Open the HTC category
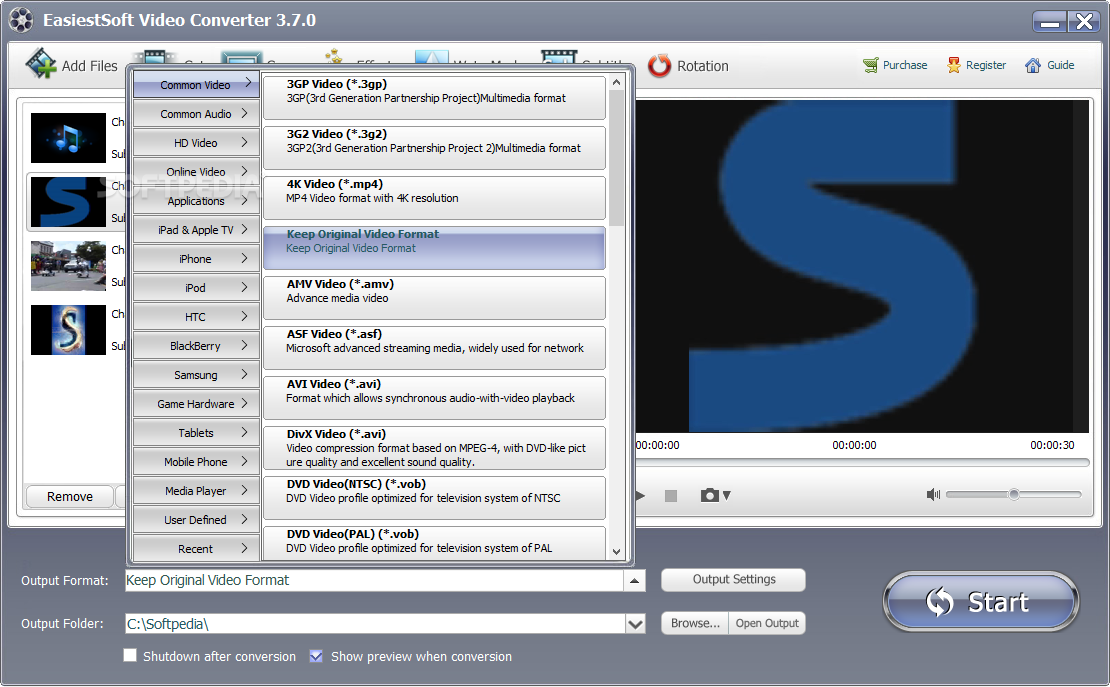The image size is (1110, 687). pyautogui.click(x=196, y=317)
